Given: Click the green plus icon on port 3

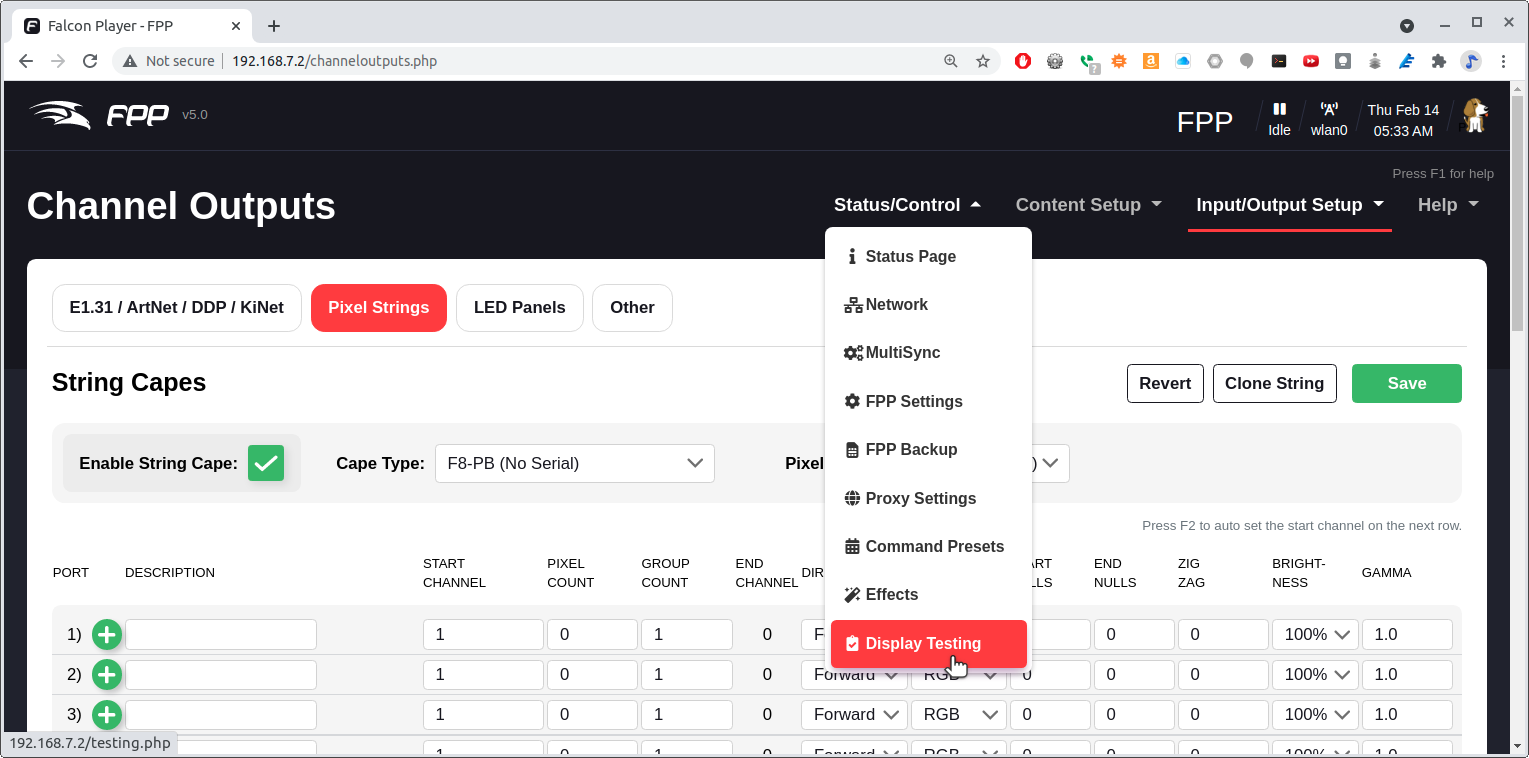Looking at the screenshot, I should coord(107,715).
